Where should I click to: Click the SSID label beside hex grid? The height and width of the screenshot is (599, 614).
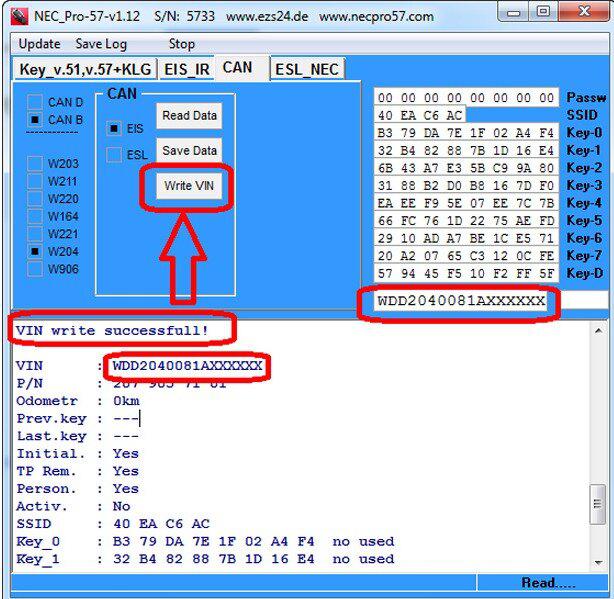(x=582, y=115)
